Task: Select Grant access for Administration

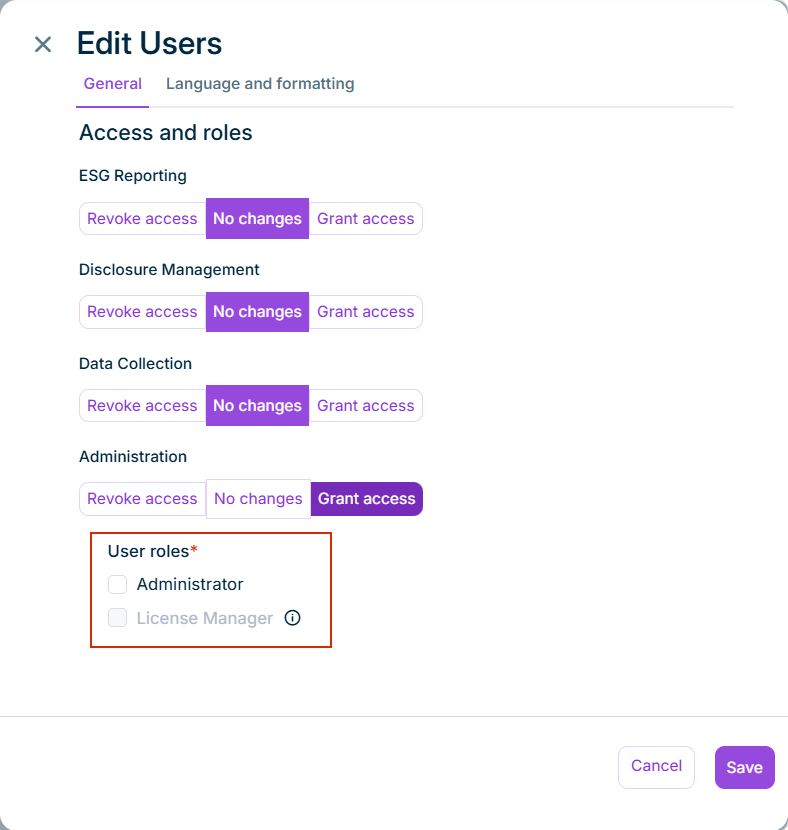Action: pyautogui.click(x=367, y=499)
